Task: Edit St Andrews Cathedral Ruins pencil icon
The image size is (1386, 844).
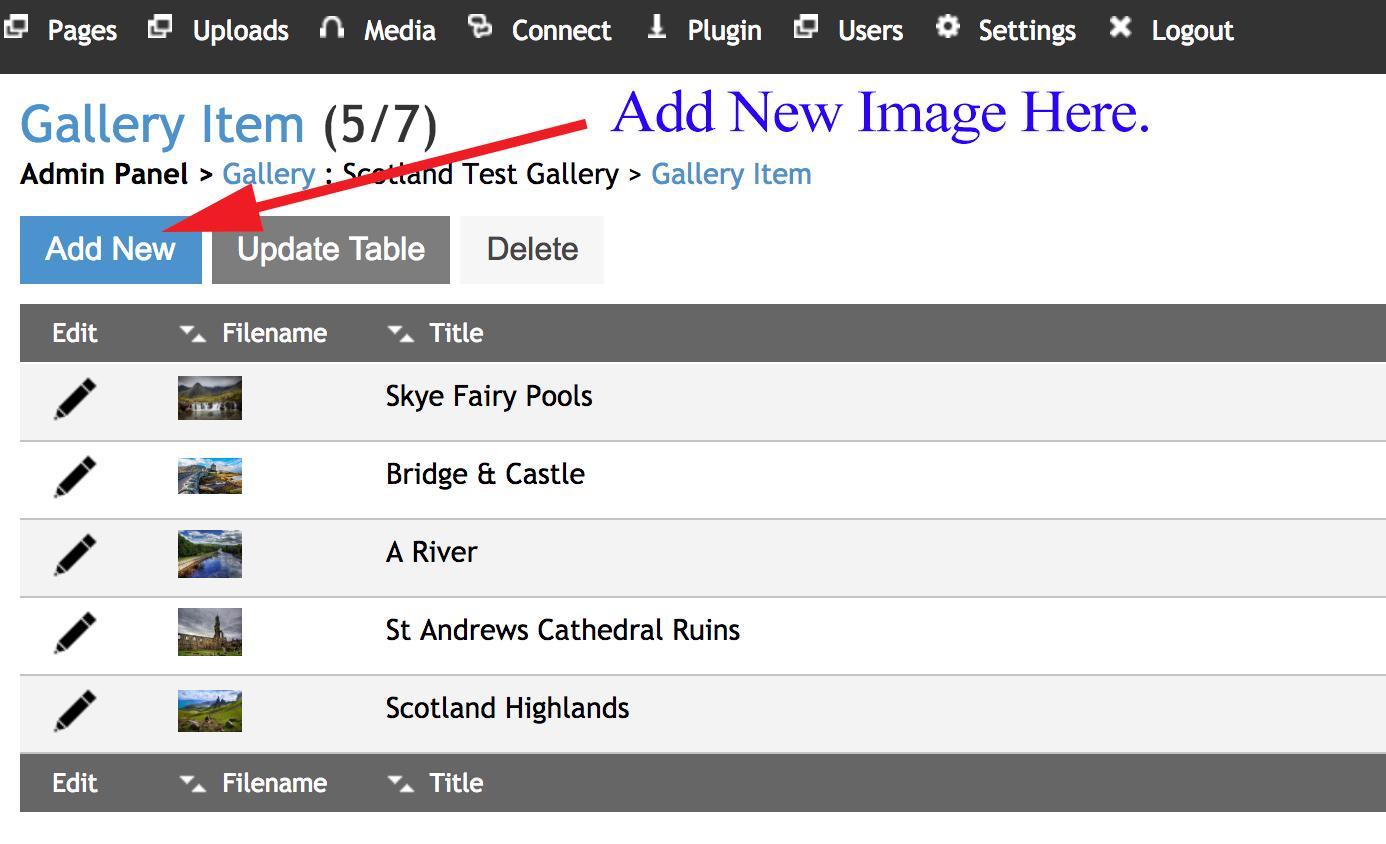Action: tap(74, 630)
